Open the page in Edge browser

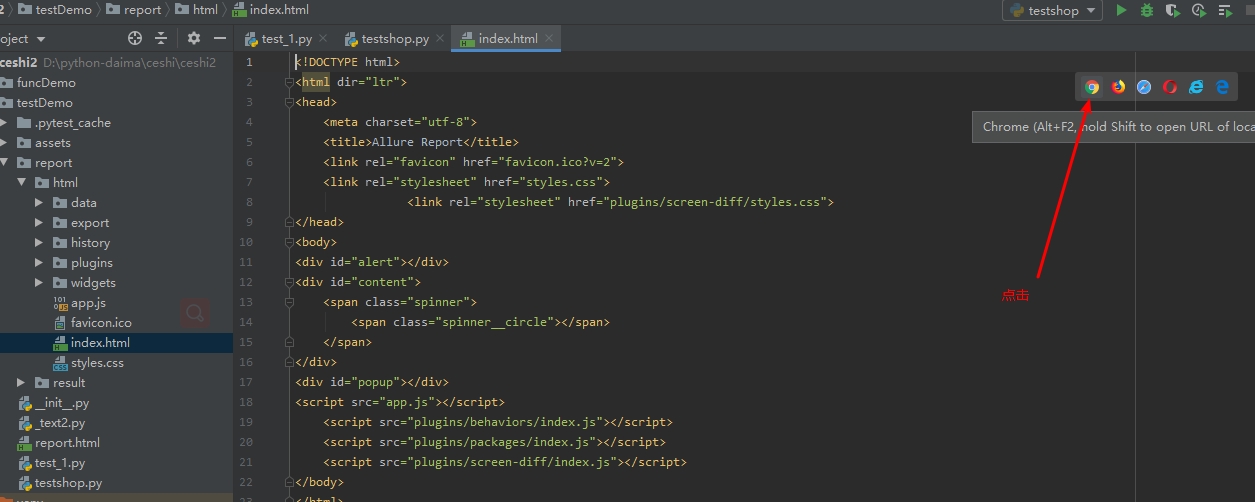pos(1222,87)
